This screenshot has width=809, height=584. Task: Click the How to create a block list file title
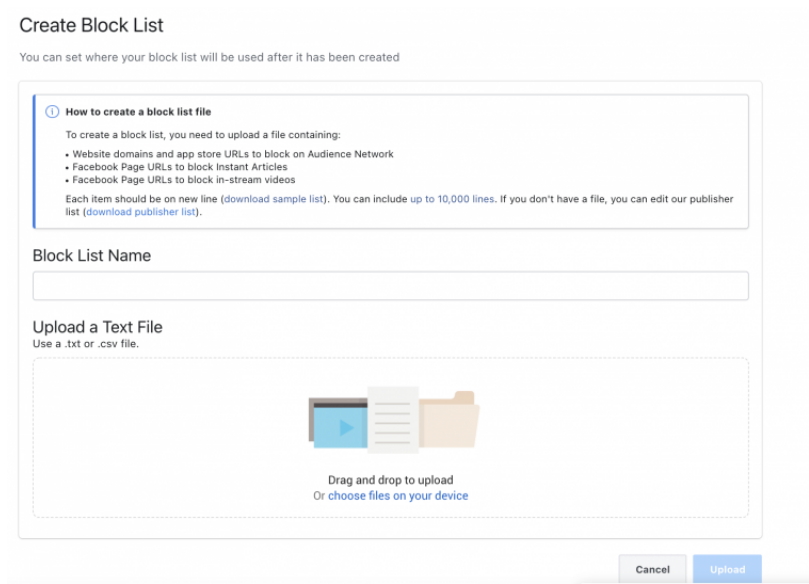click(138, 112)
